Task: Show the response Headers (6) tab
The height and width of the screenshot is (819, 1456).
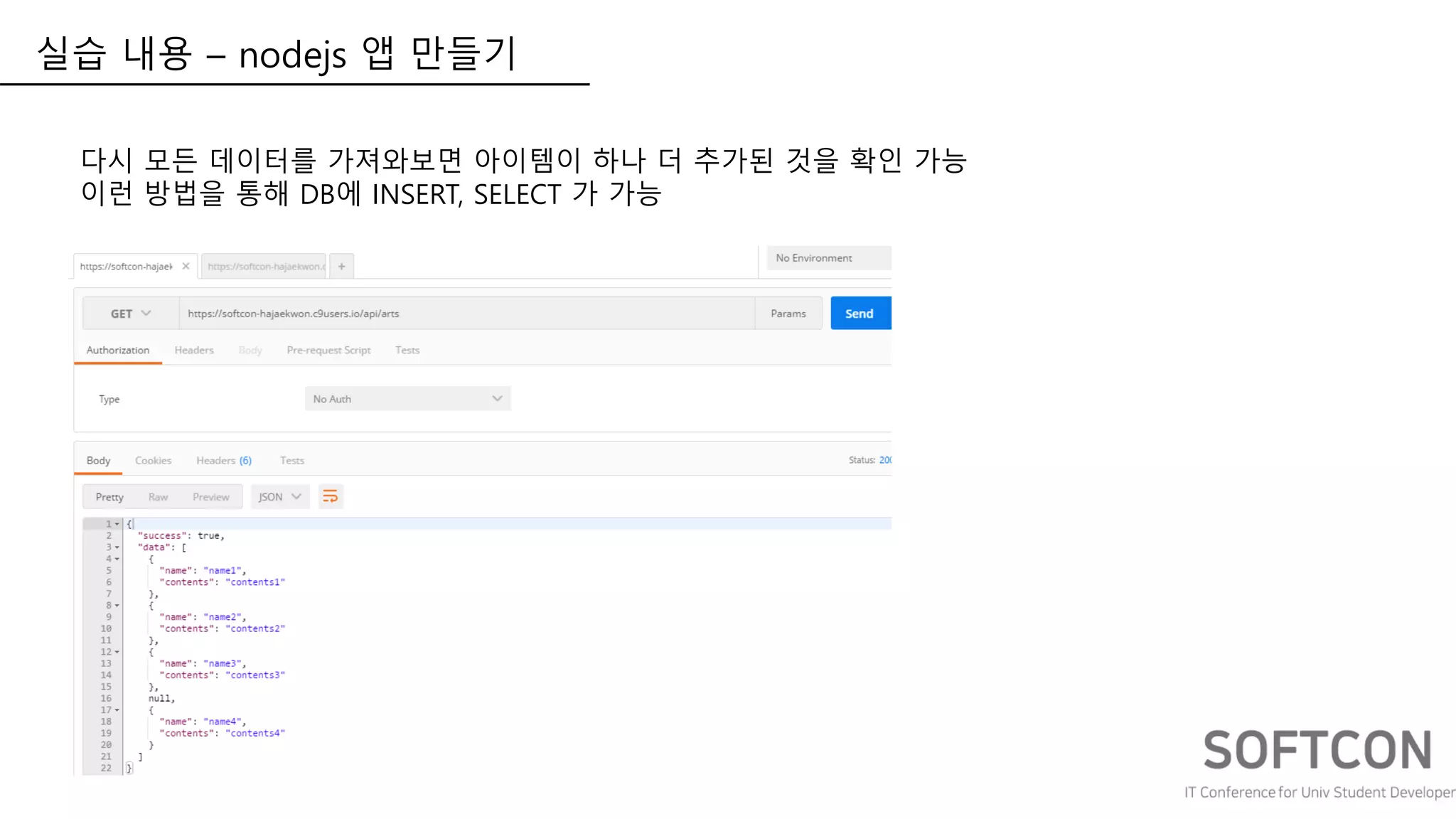Action: 224,461
